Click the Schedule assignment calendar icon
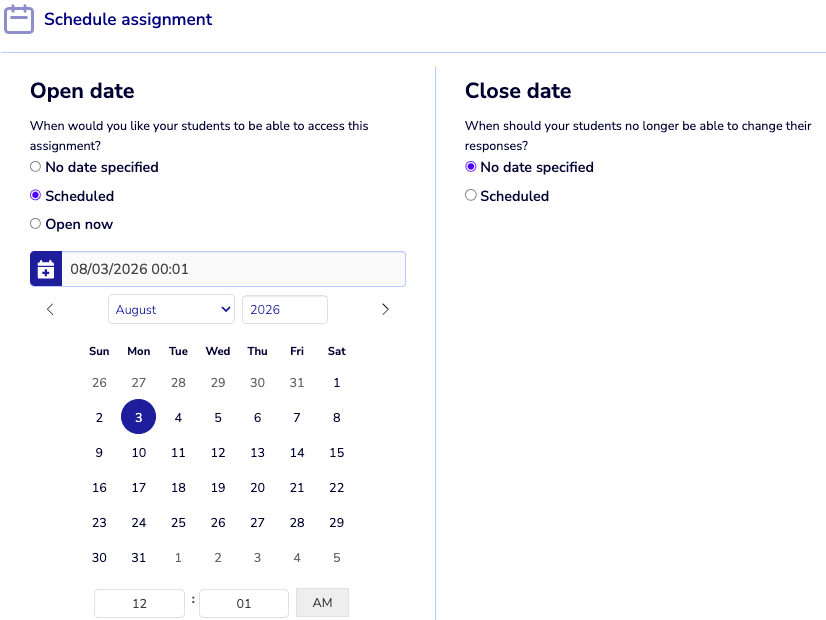Viewport: 826px width, 620px height. tap(19, 19)
